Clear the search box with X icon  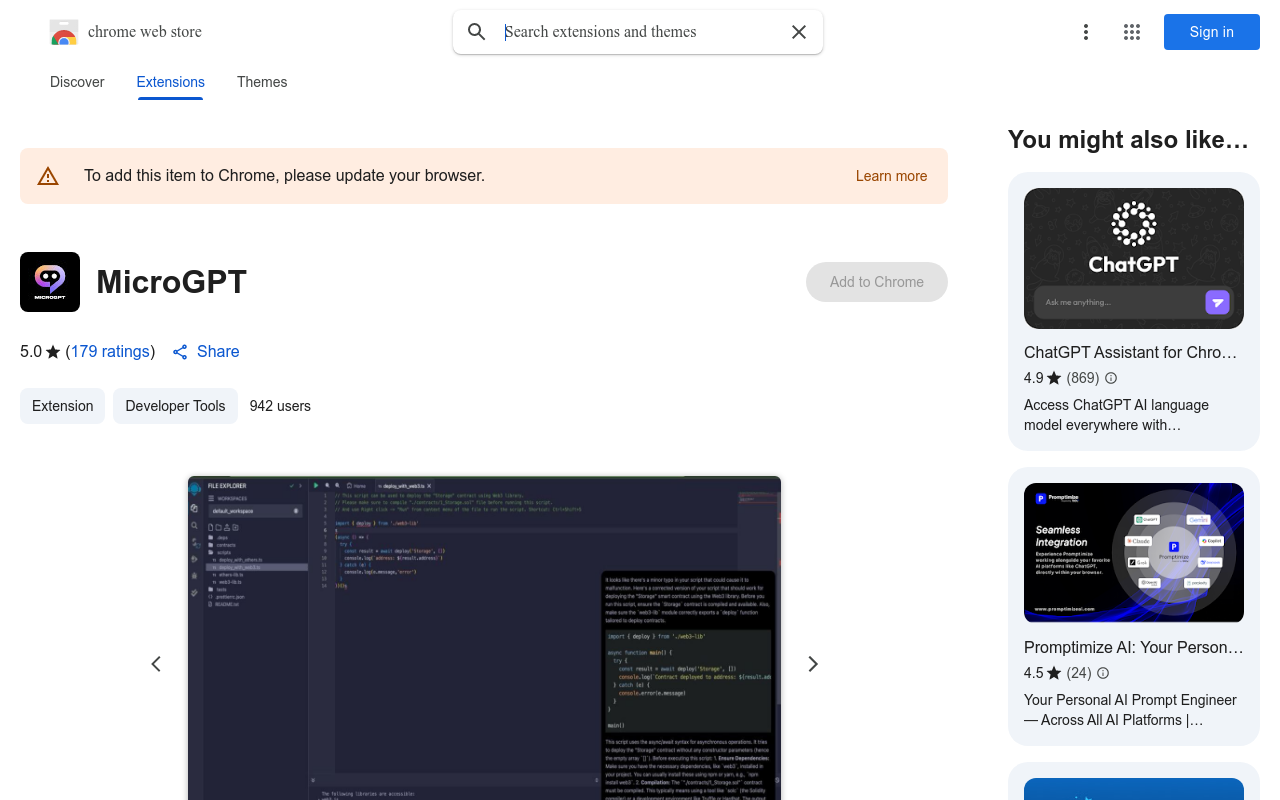coord(799,32)
